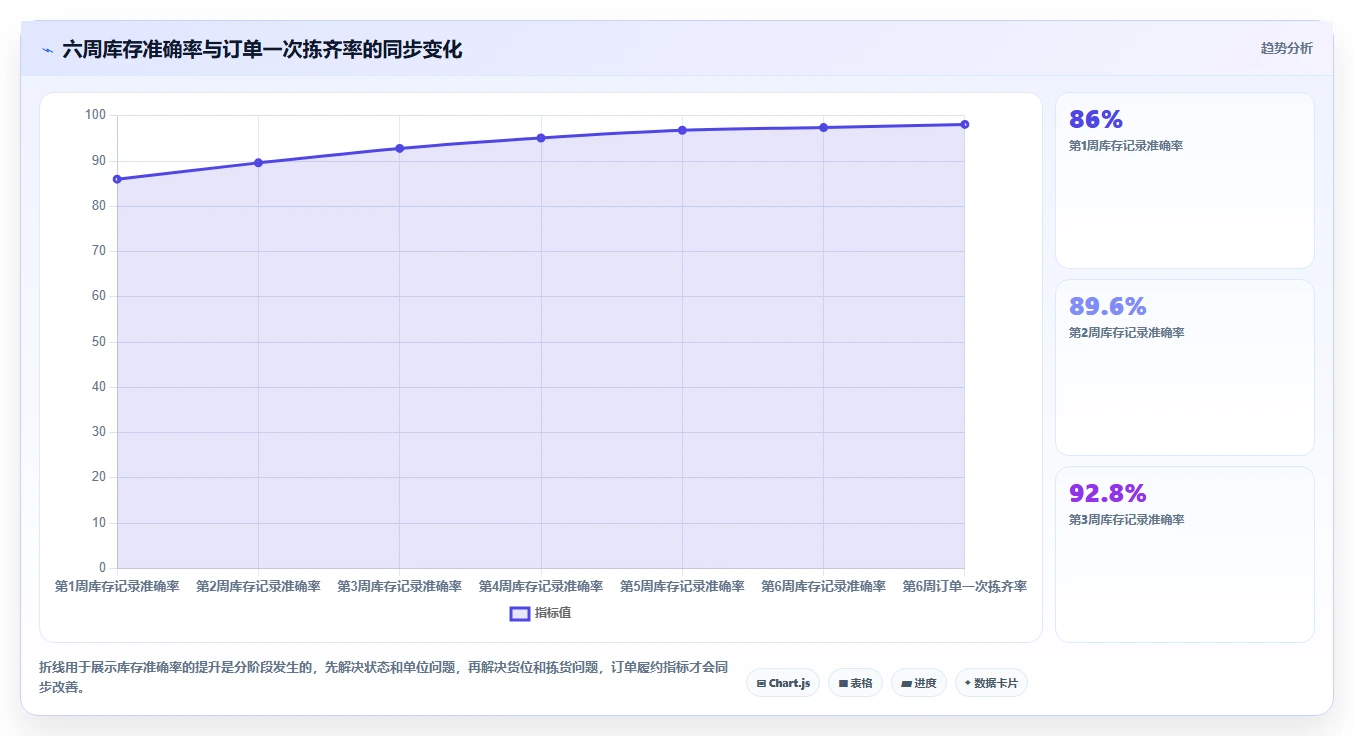Image resolution: width=1354 pixels, height=736 pixels.
Task: Click x-axis label 第4周库存记录准确率
Action: coord(541,586)
